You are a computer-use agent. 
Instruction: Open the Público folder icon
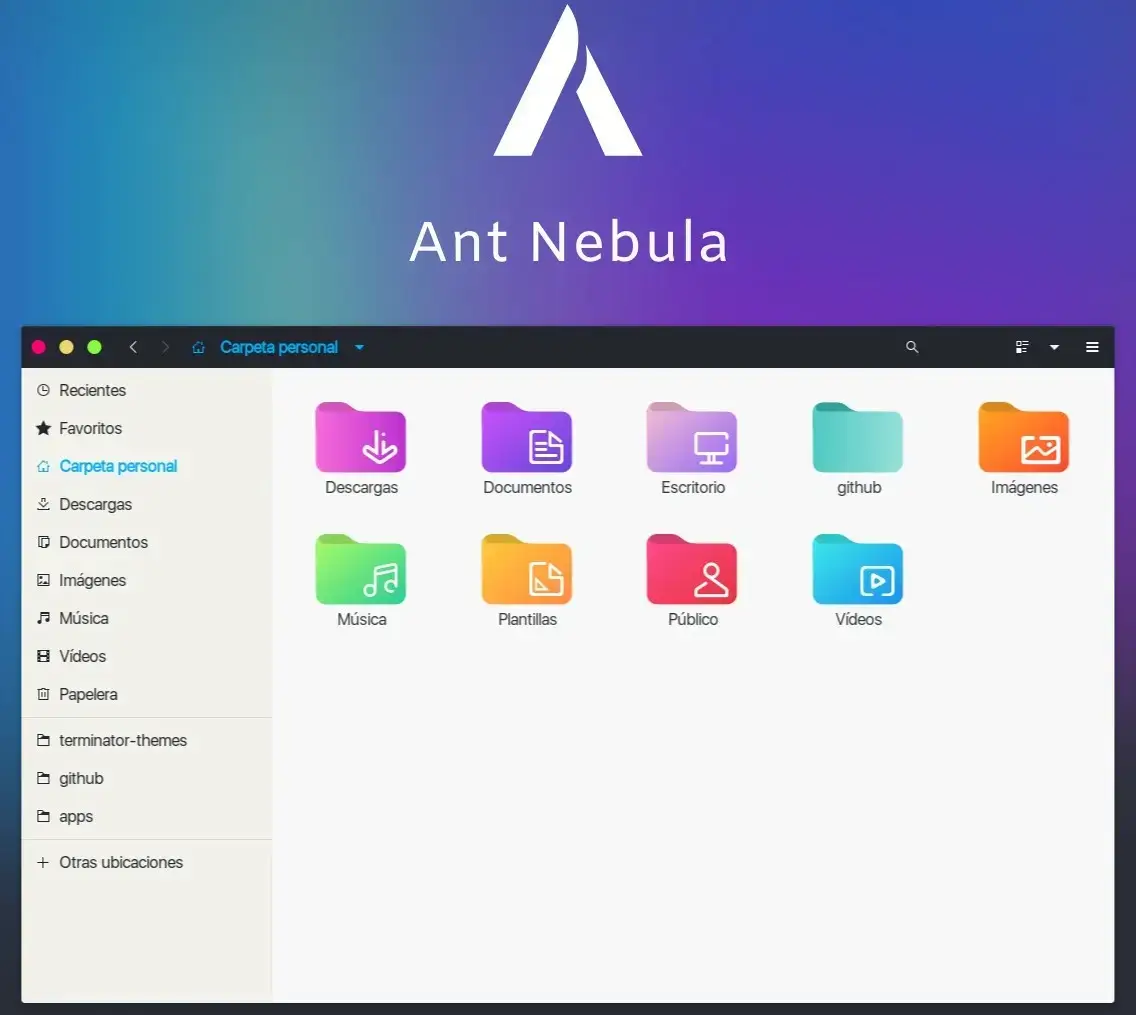pos(692,570)
